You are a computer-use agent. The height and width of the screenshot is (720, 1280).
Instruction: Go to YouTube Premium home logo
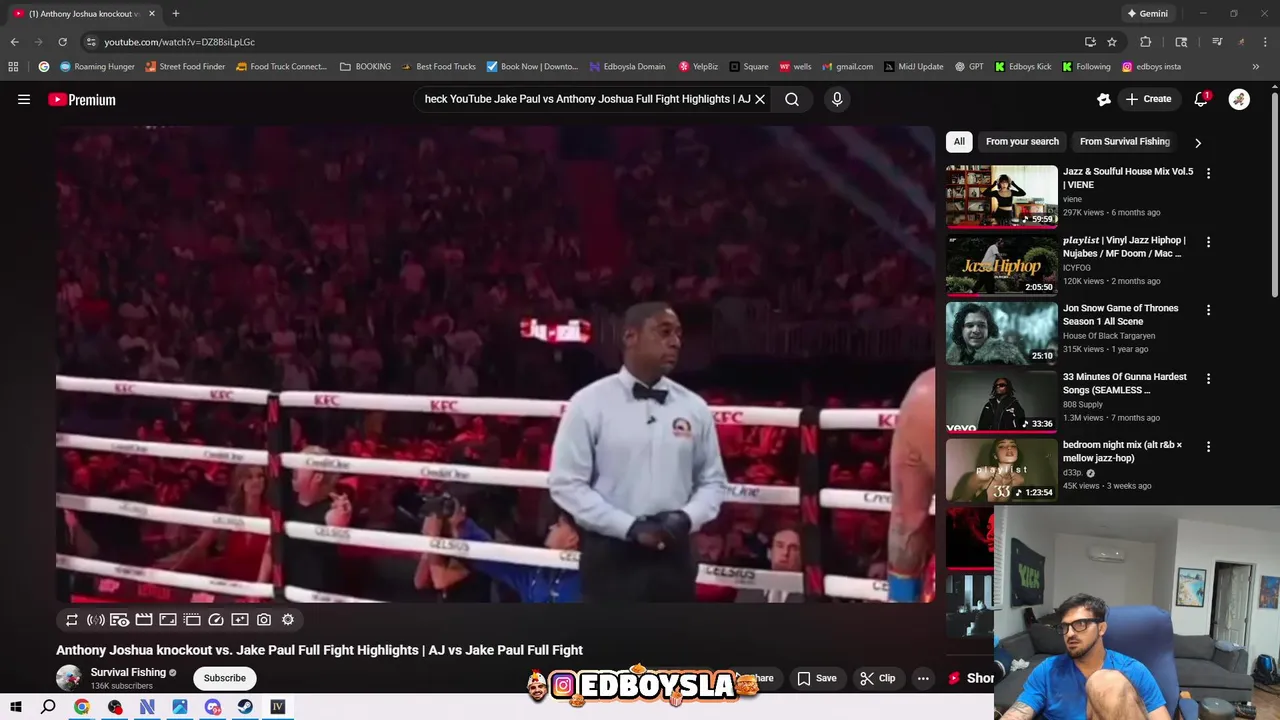click(82, 100)
